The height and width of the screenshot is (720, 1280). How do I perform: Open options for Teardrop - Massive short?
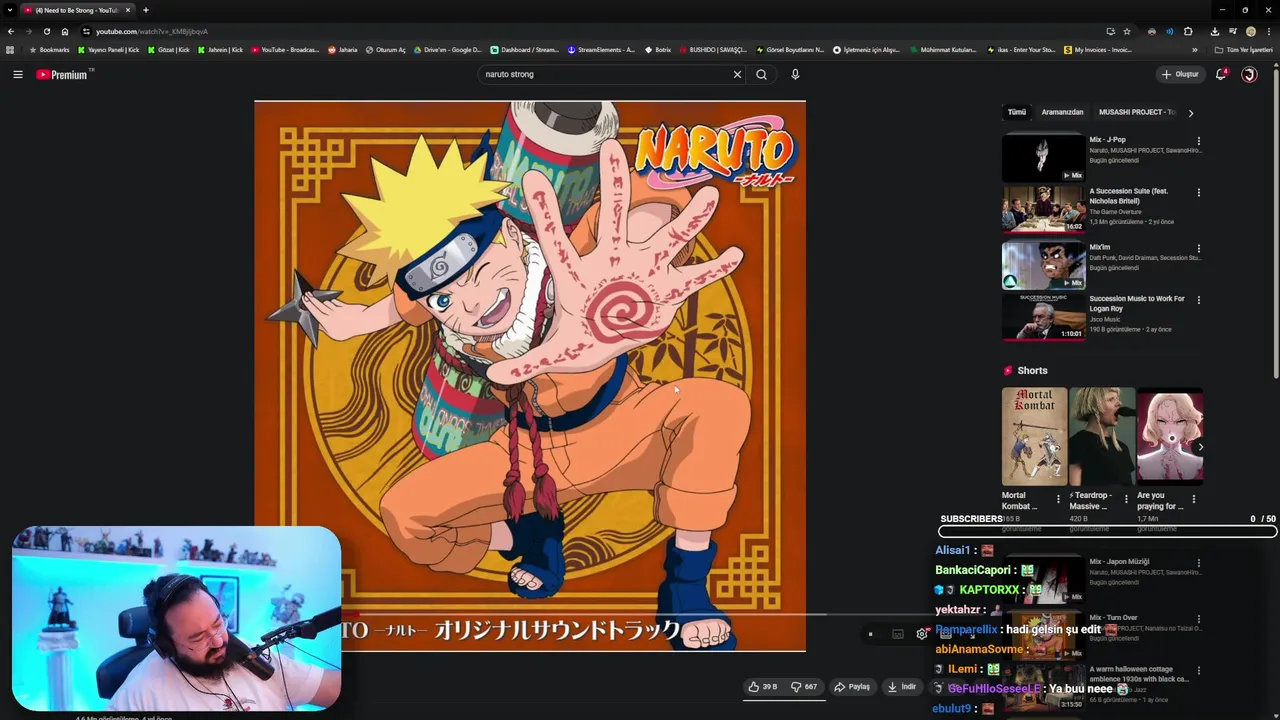[x=1126, y=498]
